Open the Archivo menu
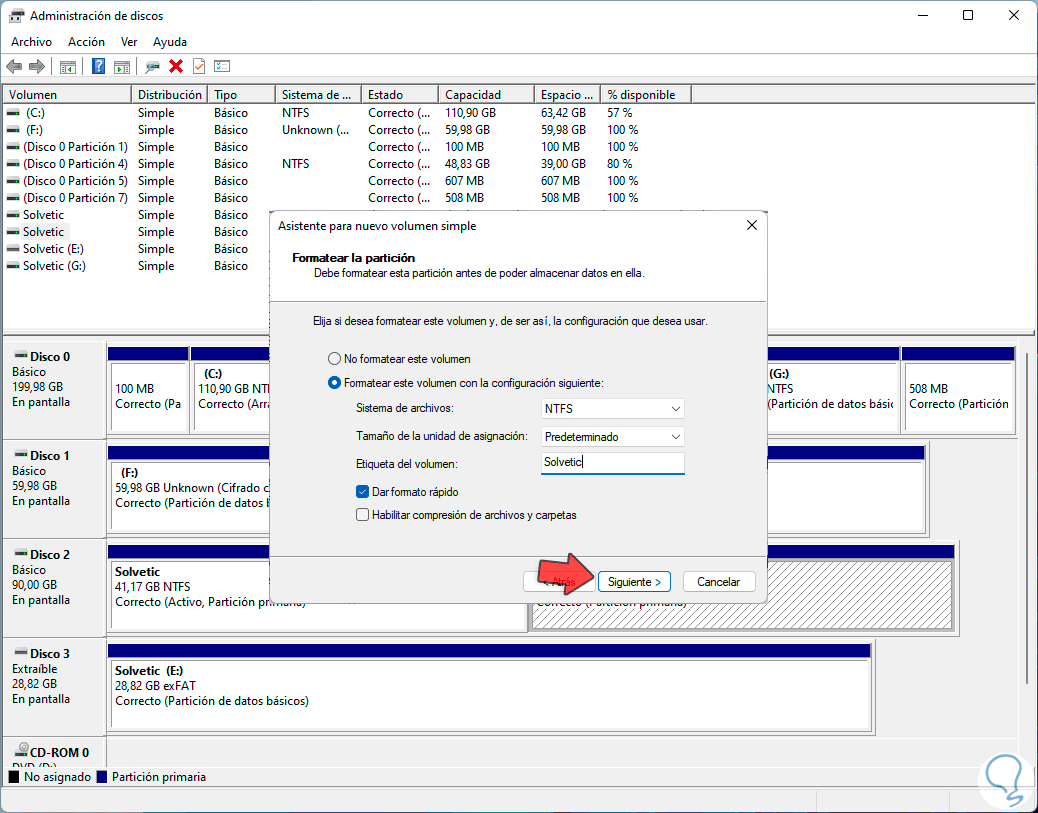 (31, 42)
